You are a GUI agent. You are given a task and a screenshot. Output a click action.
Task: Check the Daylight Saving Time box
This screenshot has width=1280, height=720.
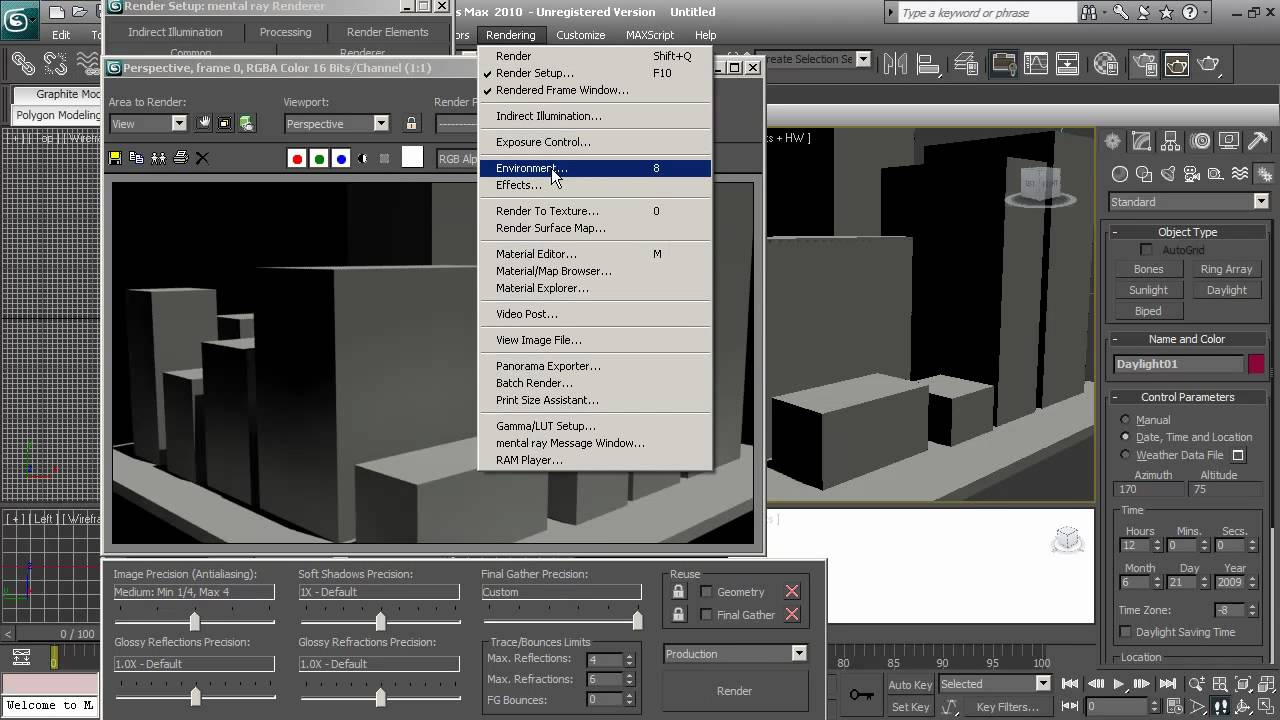click(1126, 632)
